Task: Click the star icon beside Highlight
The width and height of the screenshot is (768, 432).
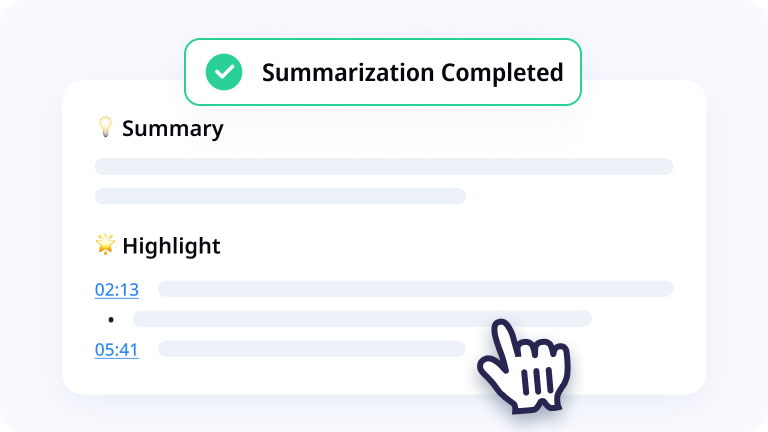Action: (x=105, y=244)
